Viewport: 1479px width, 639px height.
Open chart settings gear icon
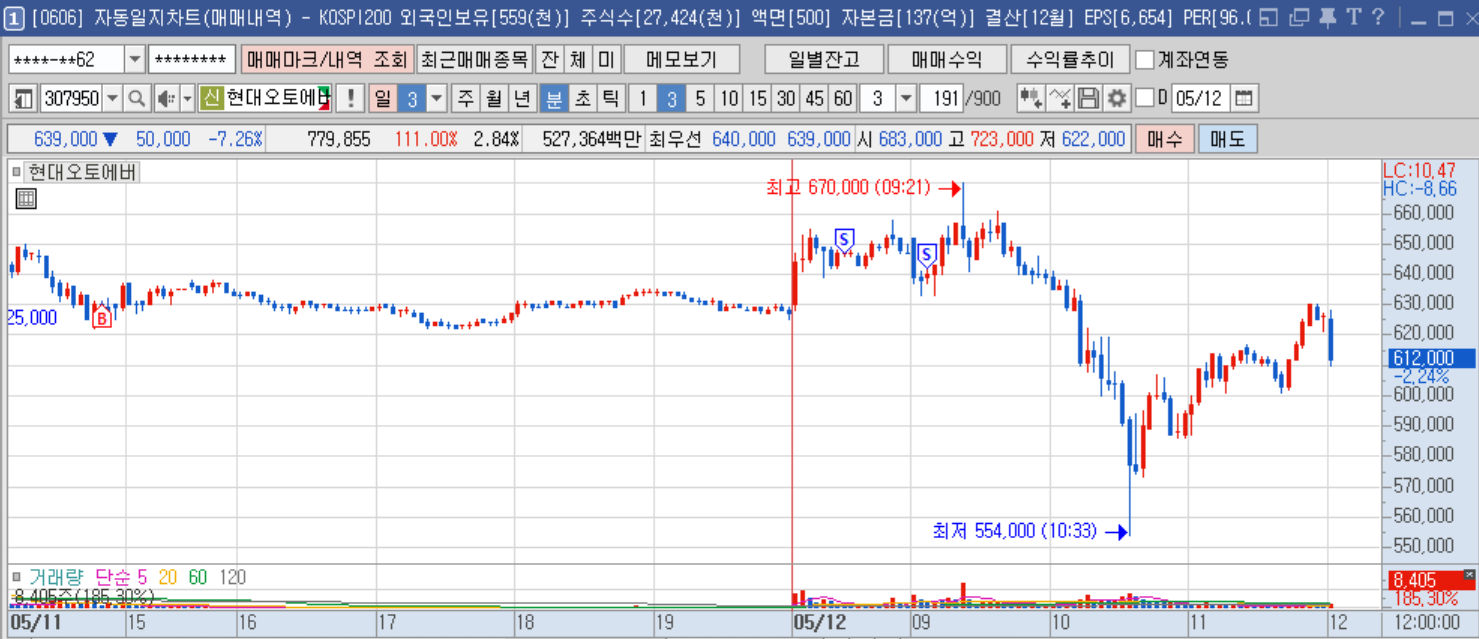point(1117,98)
